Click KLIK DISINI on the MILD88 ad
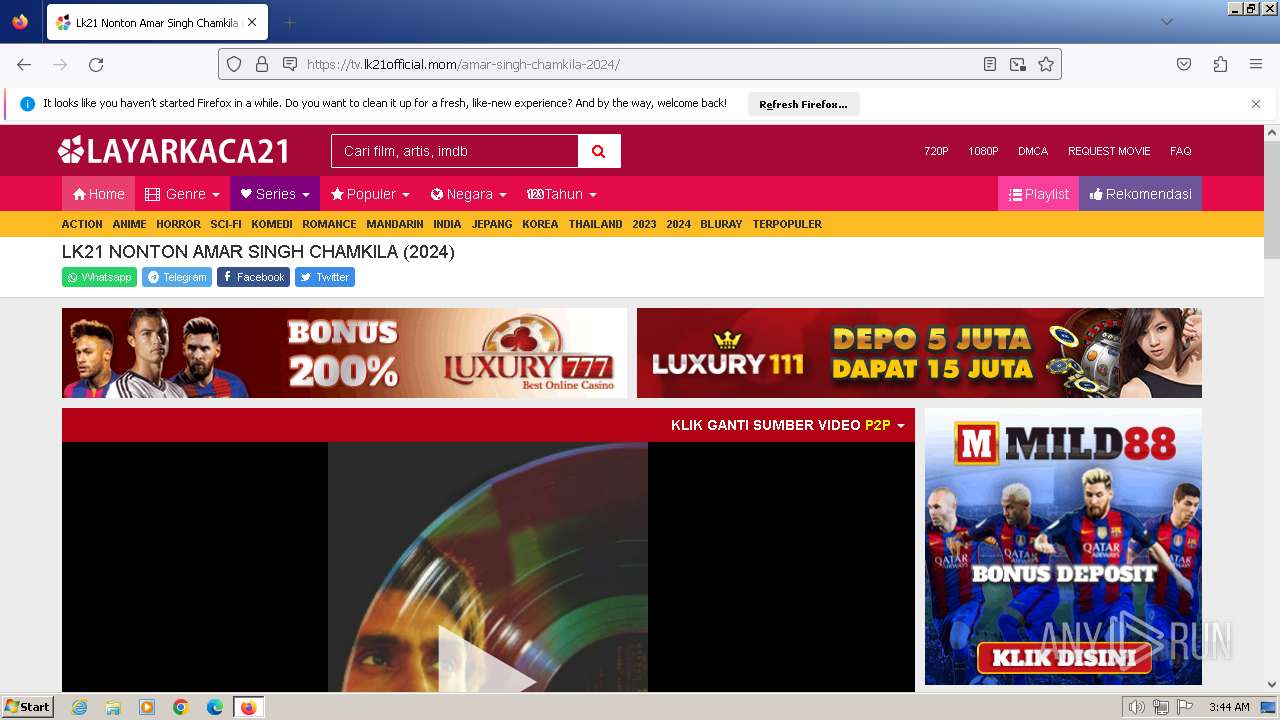The height and width of the screenshot is (720, 1280). 1064,657
